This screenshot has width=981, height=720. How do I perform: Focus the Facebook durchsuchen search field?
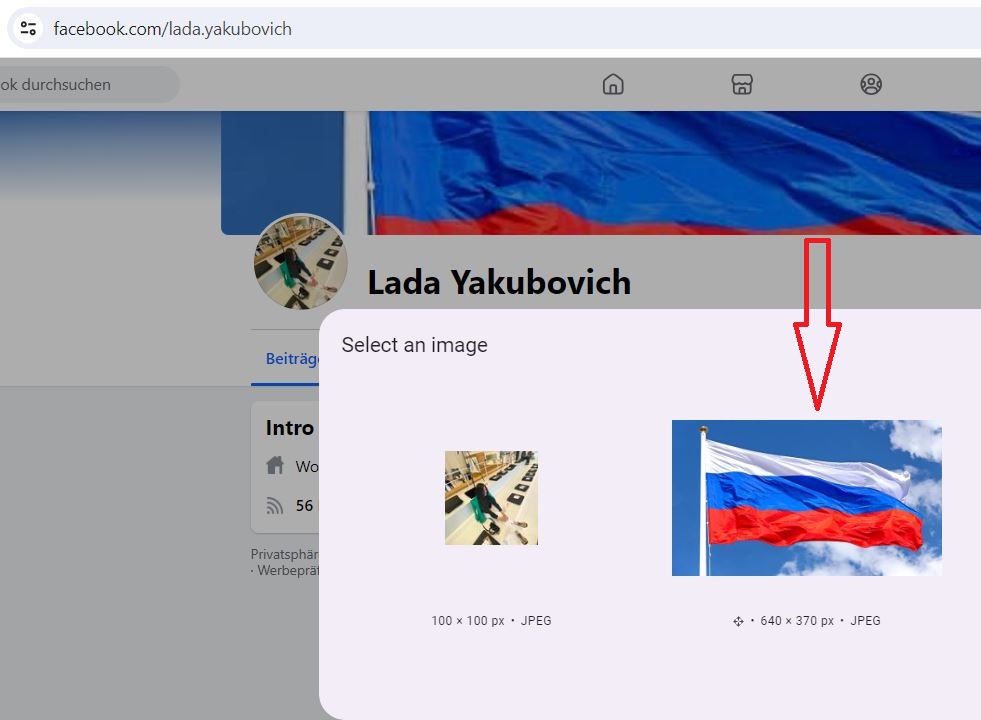[x=88, y=84]
